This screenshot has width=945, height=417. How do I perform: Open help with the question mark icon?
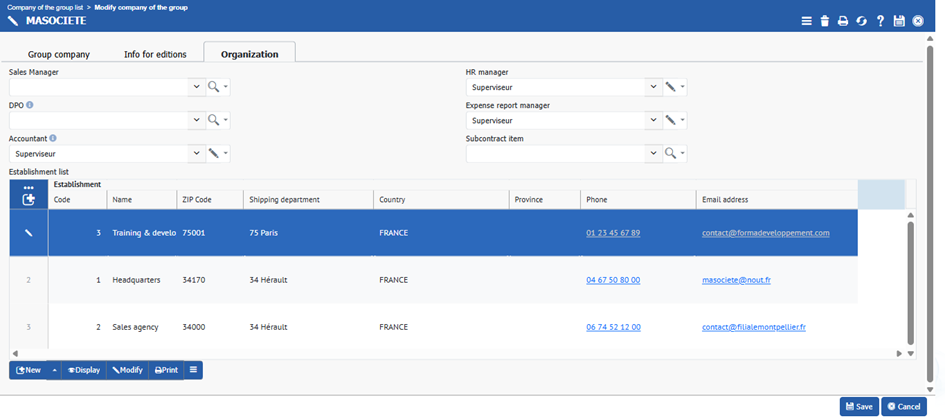pyautogui.click(x=880, y=20)
